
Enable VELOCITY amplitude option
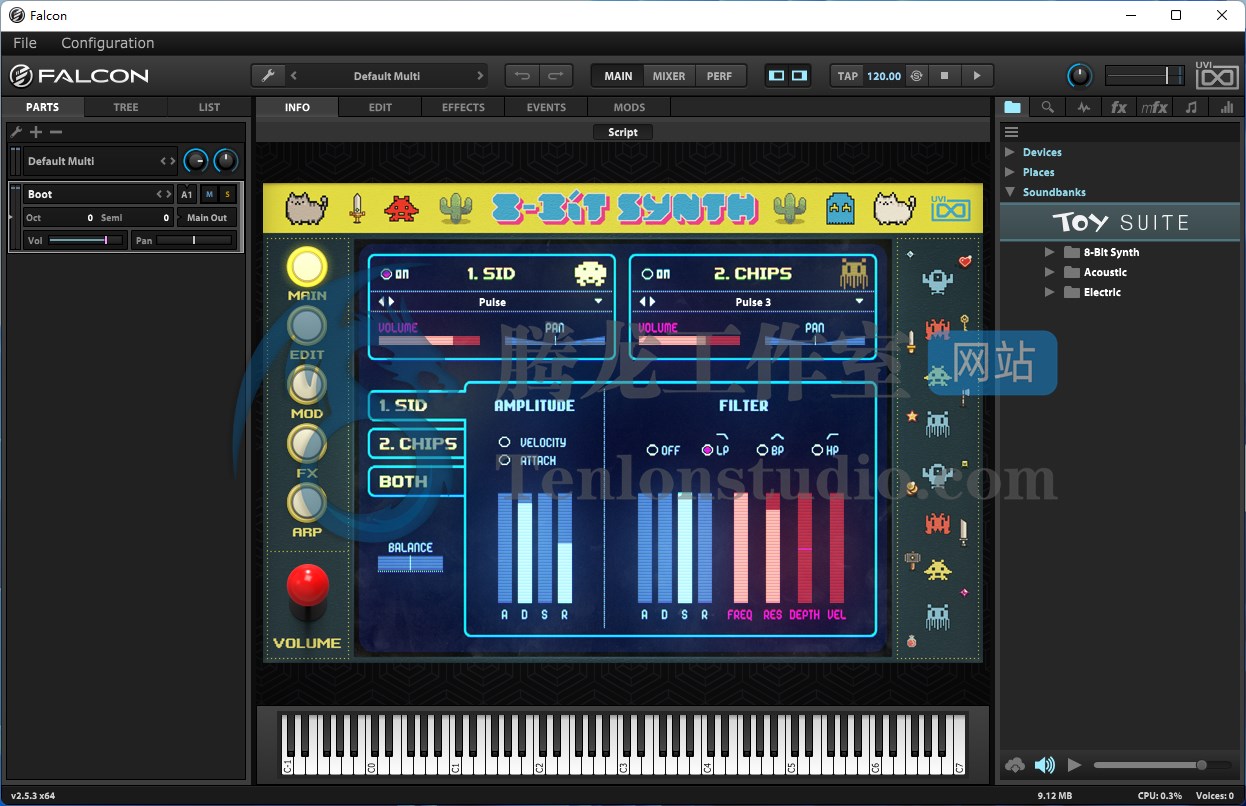click(504, 442)
